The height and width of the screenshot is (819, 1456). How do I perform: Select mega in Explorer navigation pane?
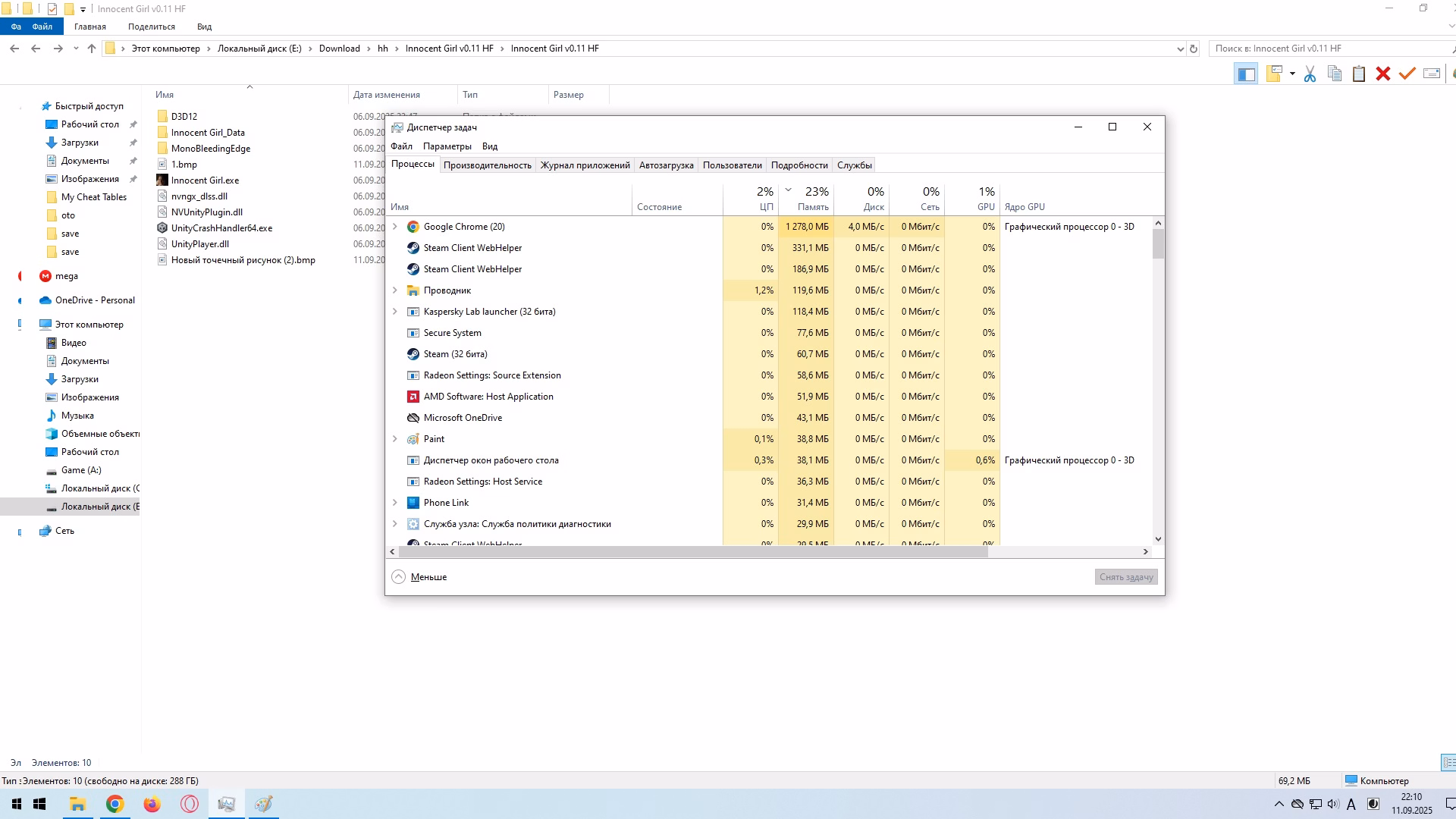tap(66, 276)
